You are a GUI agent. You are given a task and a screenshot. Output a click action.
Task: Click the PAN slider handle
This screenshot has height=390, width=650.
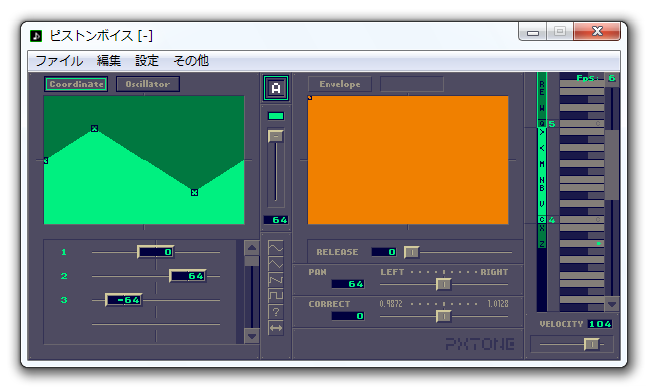(444, 284)
